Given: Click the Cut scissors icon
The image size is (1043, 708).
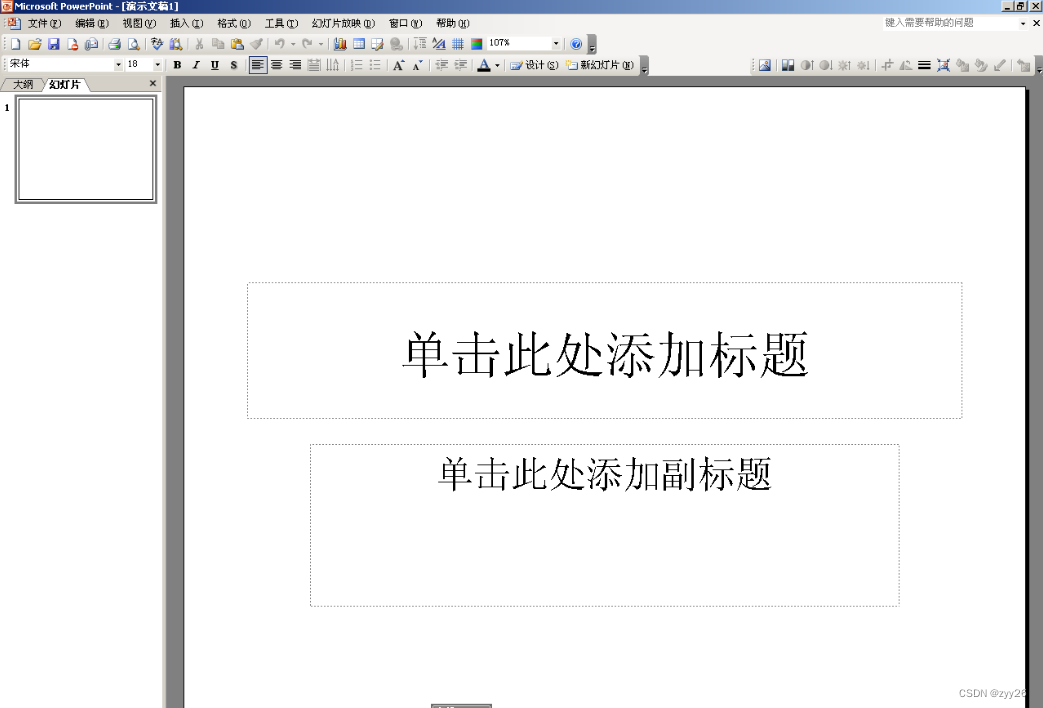Looking at the screenshot, I should pyautogui.click(x=199, y=45).
